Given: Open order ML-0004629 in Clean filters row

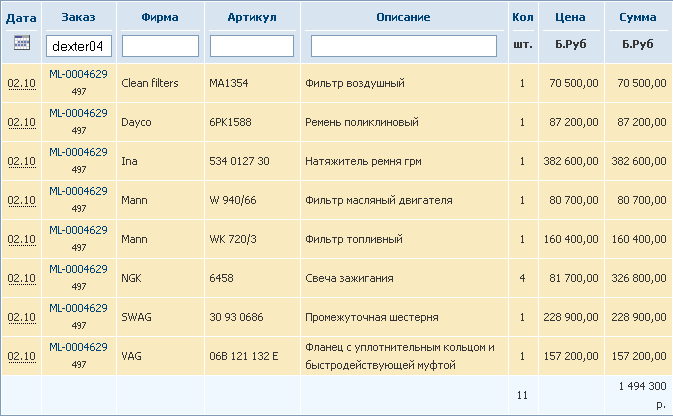Looking at the screenshot, I should coord(78,74).
